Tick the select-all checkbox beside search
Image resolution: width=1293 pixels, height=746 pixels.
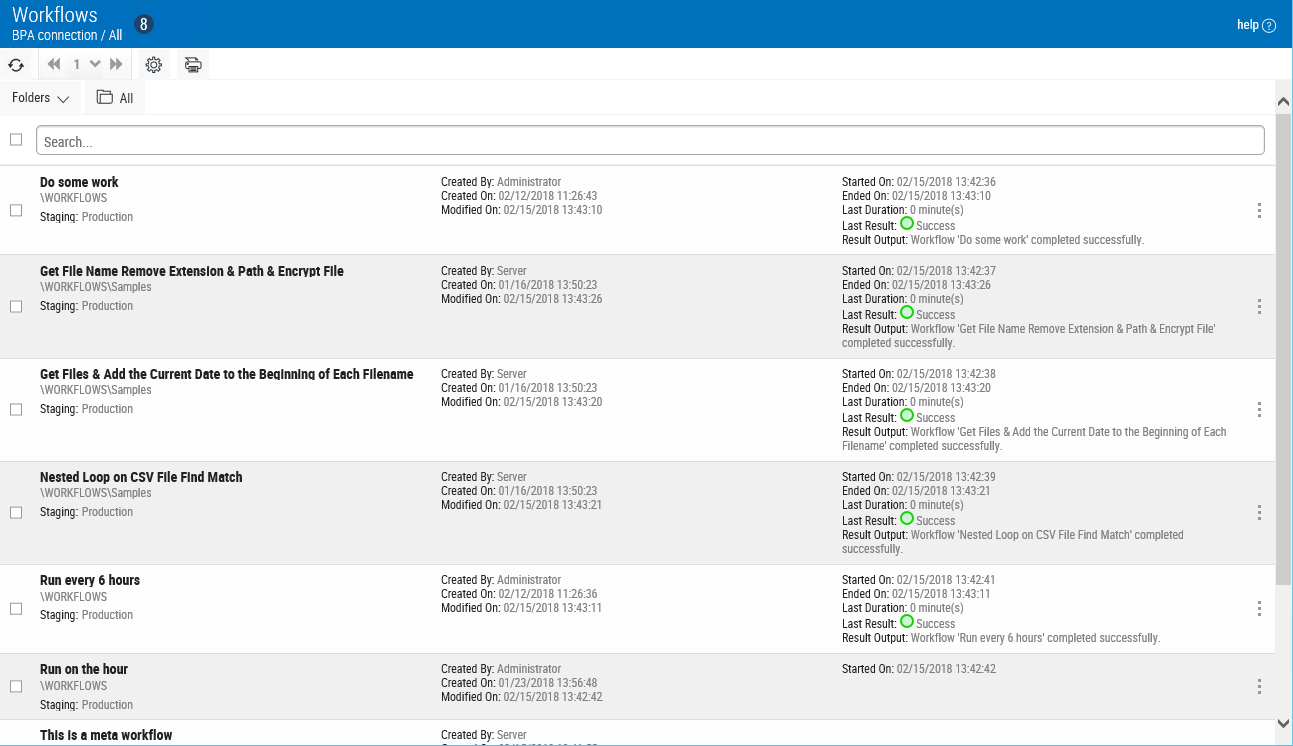[x=16, y=140]
